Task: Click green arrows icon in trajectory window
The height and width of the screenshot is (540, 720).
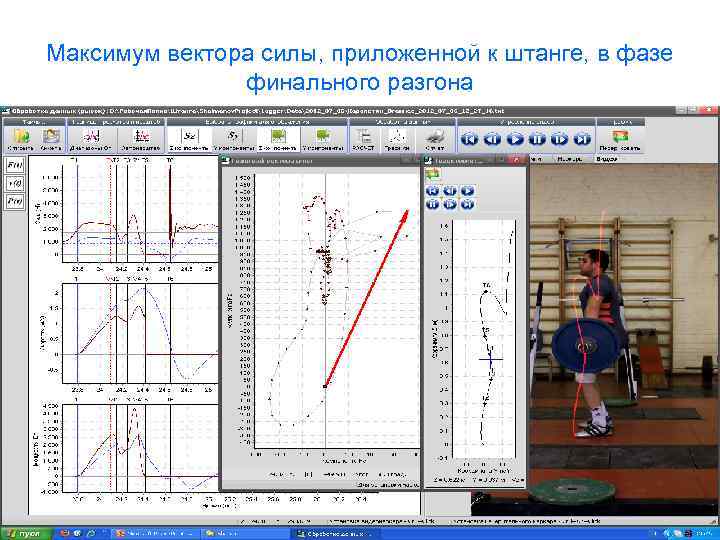Action: 433,174
